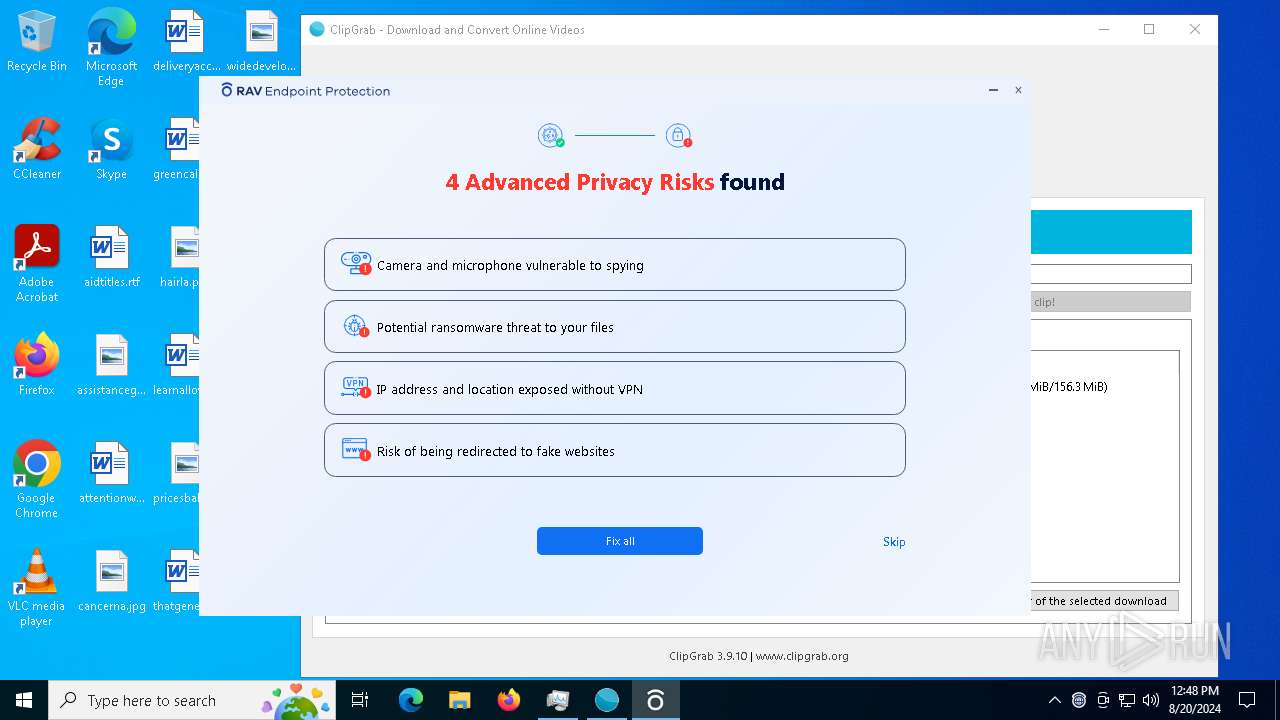This screenshot has height=720, width=1280.
Task: Open the clock showing 12:48 PM
Action: click(x=1194, y=700)
